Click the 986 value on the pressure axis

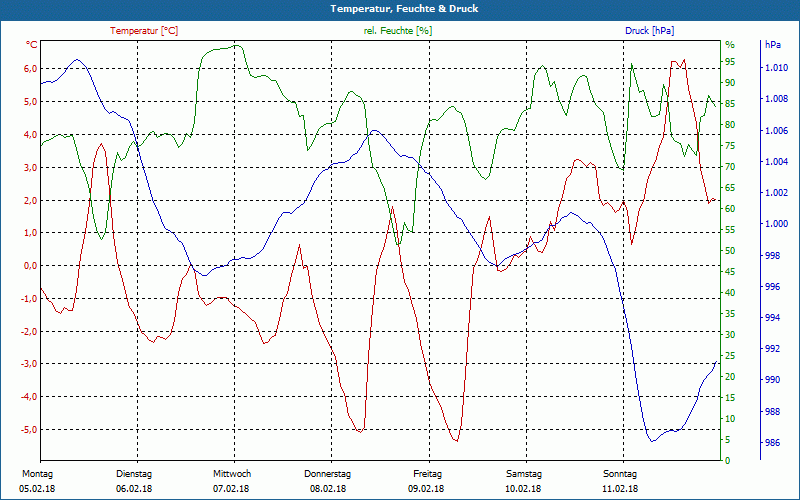click(x=772, y=443)
